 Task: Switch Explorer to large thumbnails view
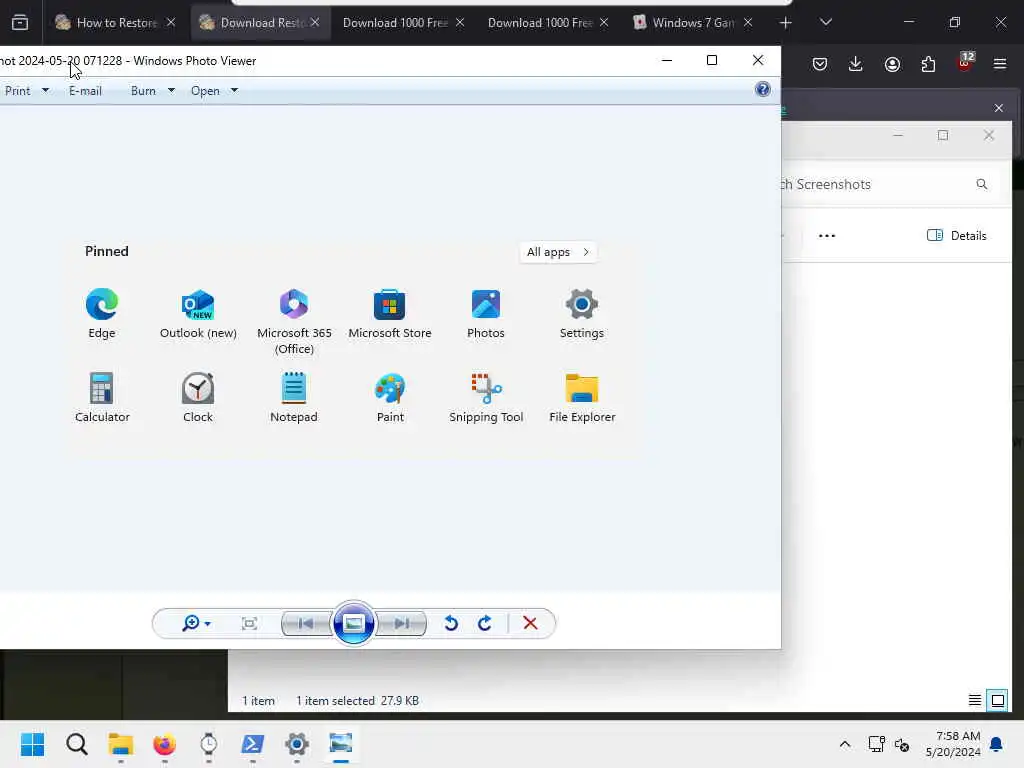click(998, 701)
